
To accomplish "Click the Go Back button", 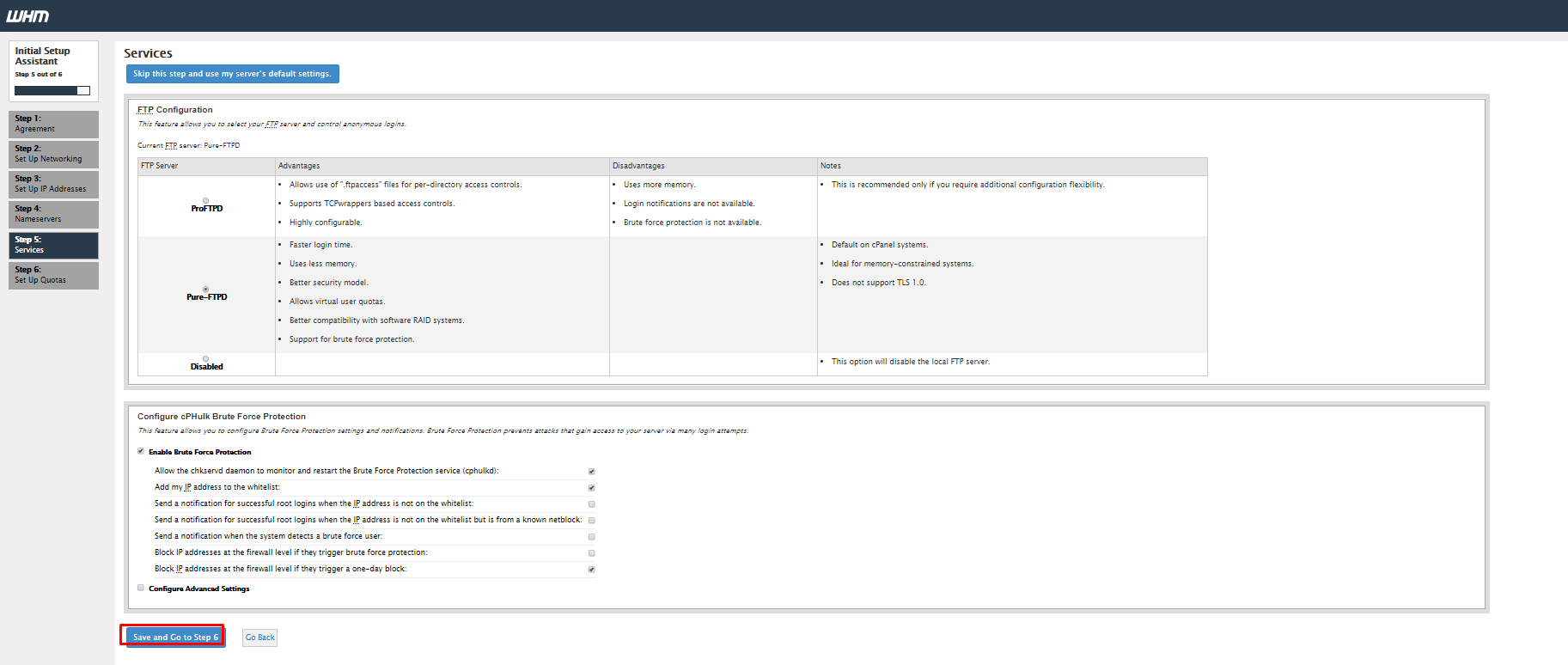I will coord(259,638).
